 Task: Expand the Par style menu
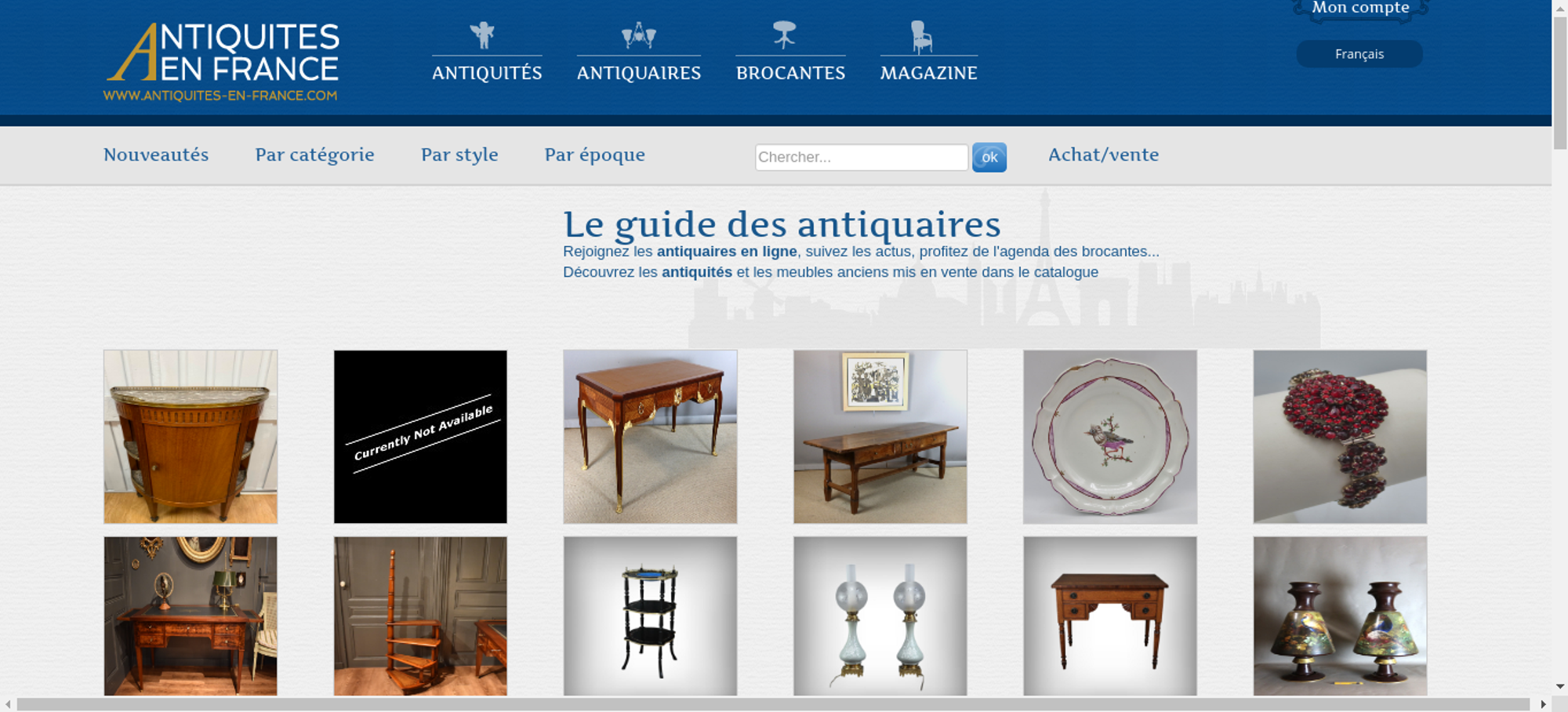459,154
